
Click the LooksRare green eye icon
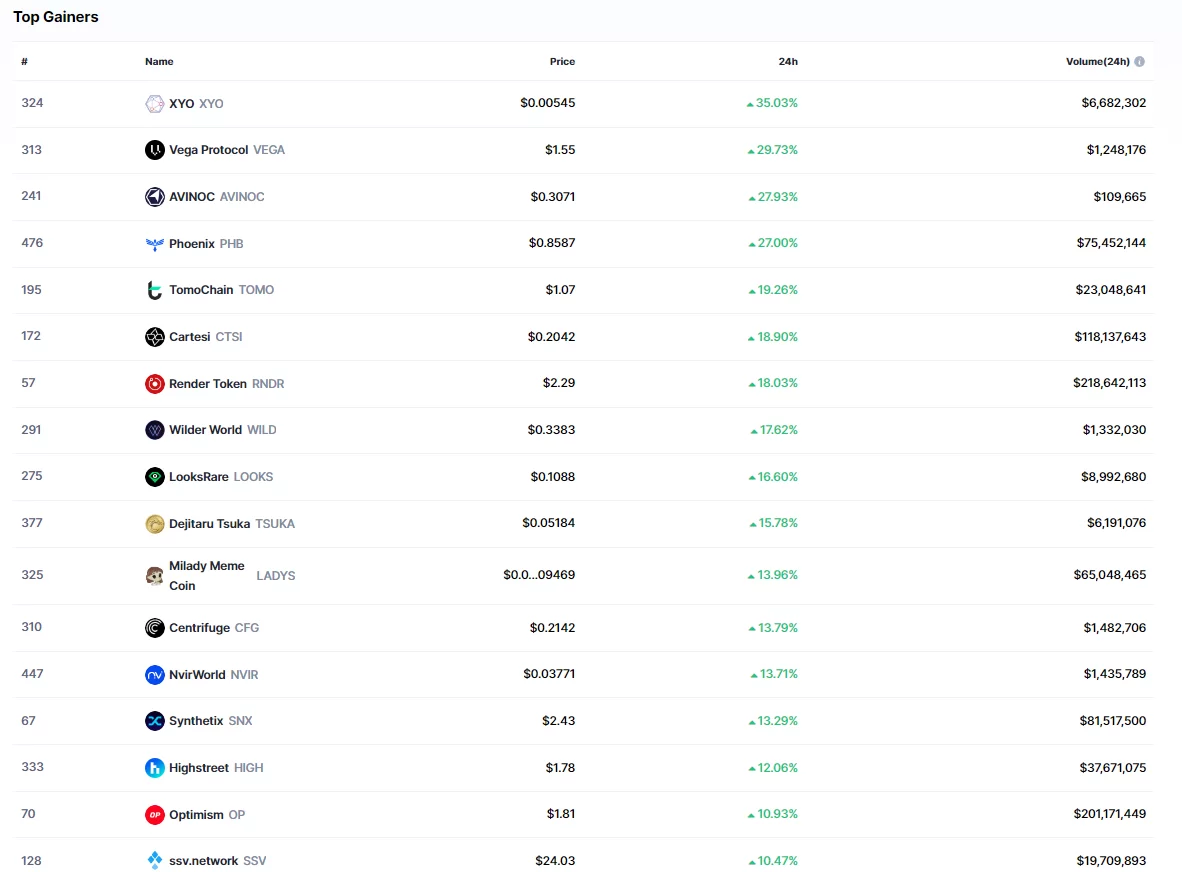point(154,477)
